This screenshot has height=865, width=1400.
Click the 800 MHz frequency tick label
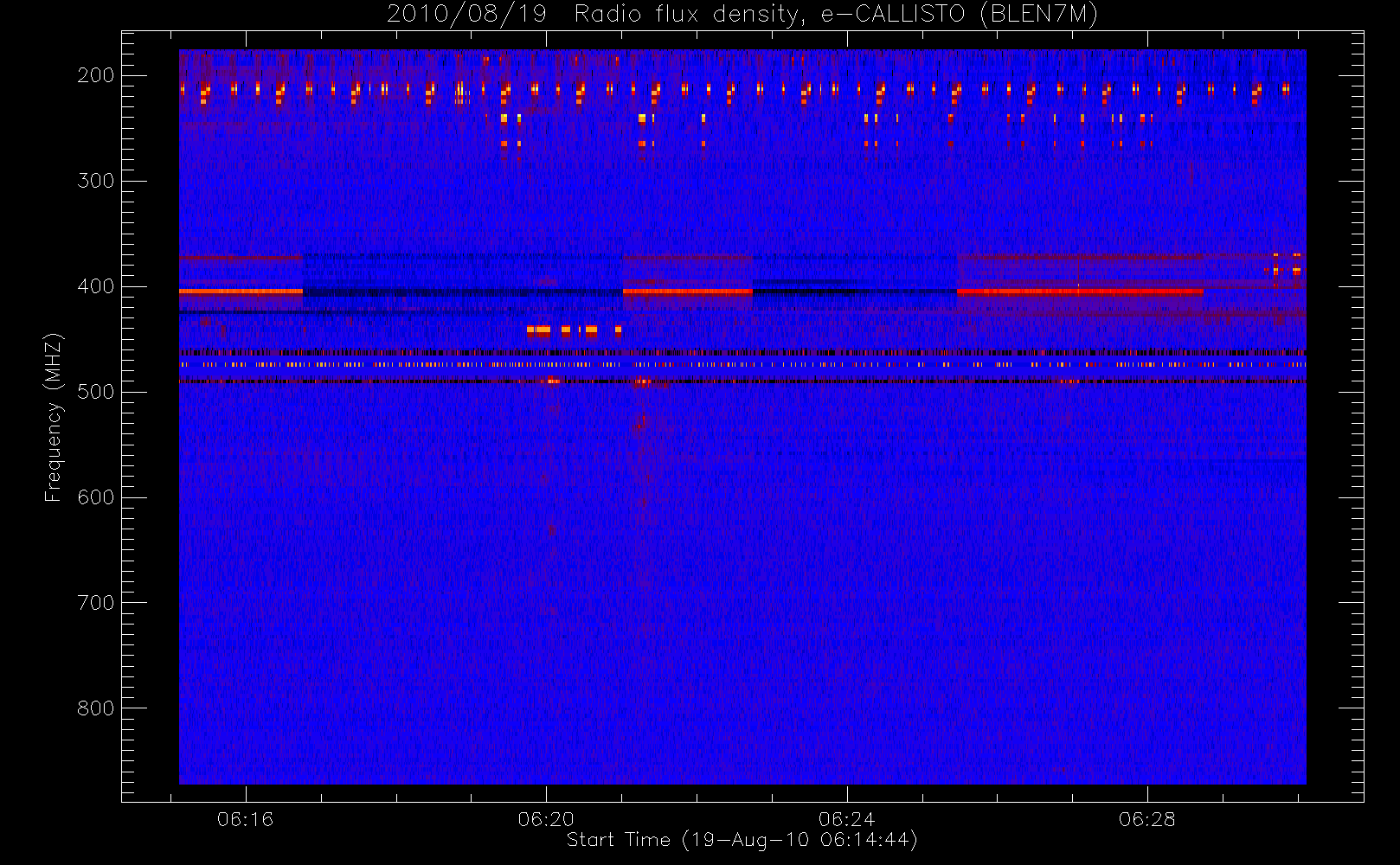[96, 708]
